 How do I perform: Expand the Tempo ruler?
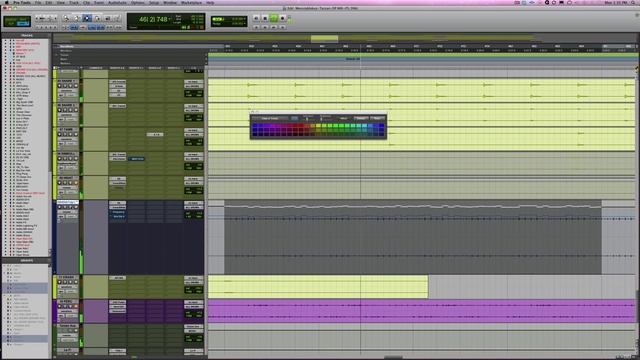point(56,55)
